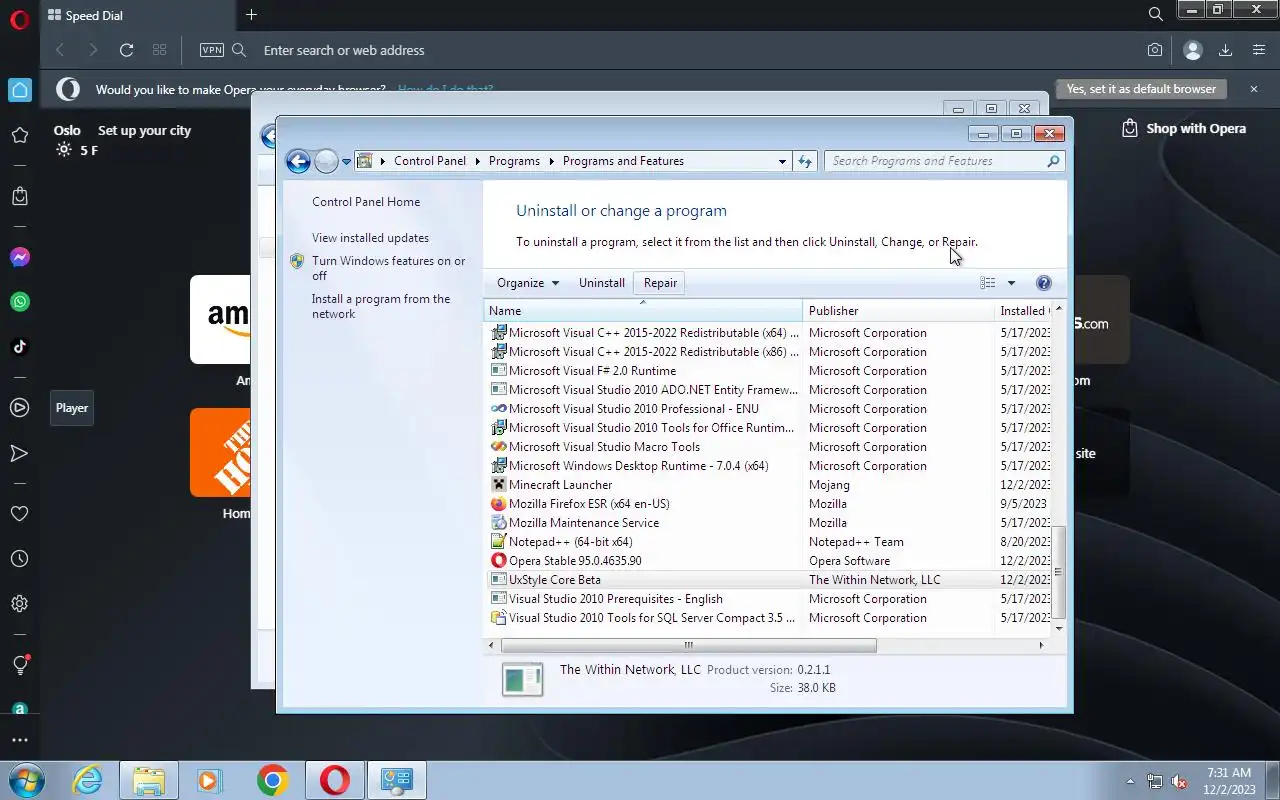
Task: Dismiss the default browser banner
Action: click(1254, 89)
